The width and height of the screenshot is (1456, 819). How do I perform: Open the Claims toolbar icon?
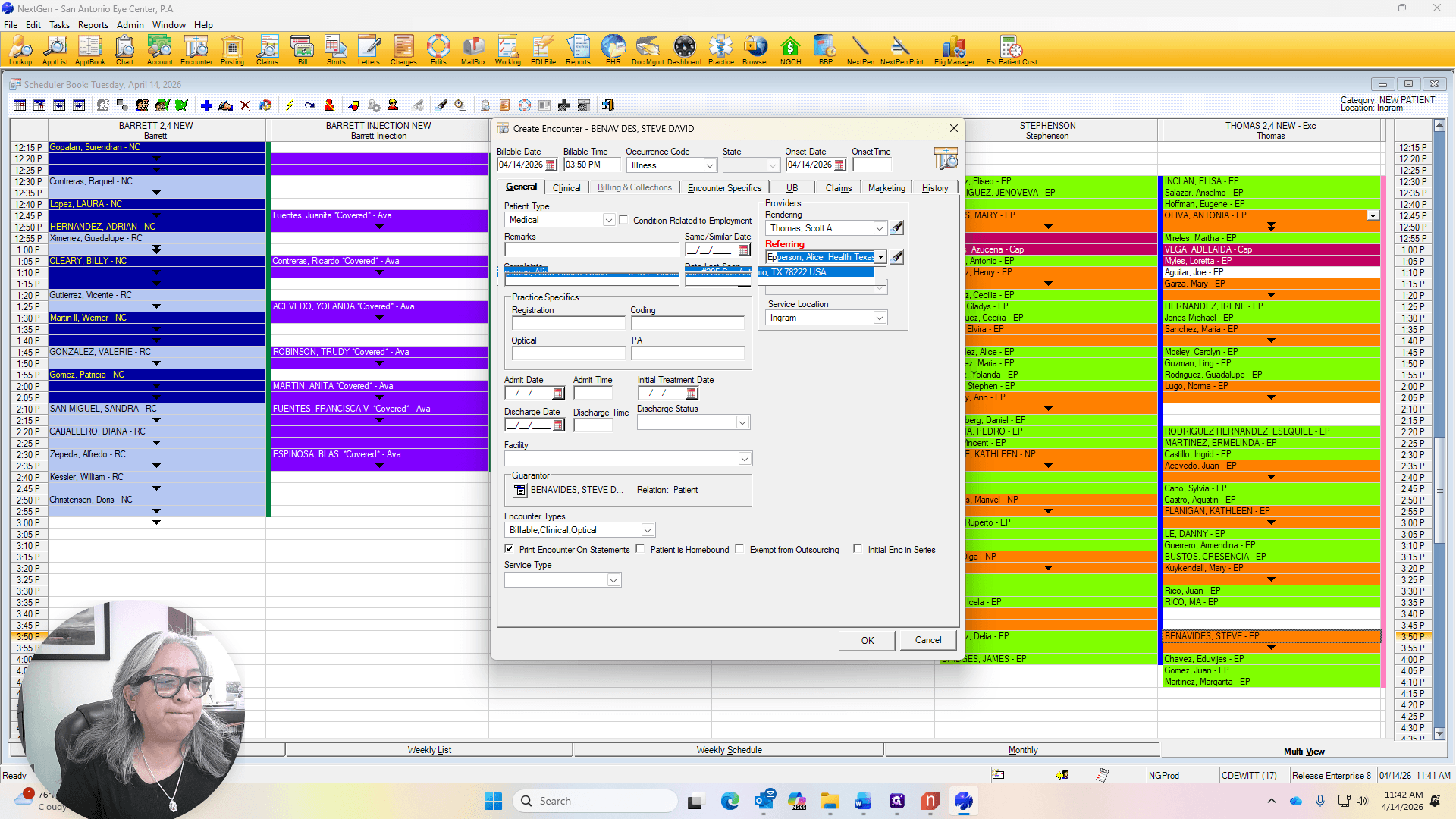(267, 50)
